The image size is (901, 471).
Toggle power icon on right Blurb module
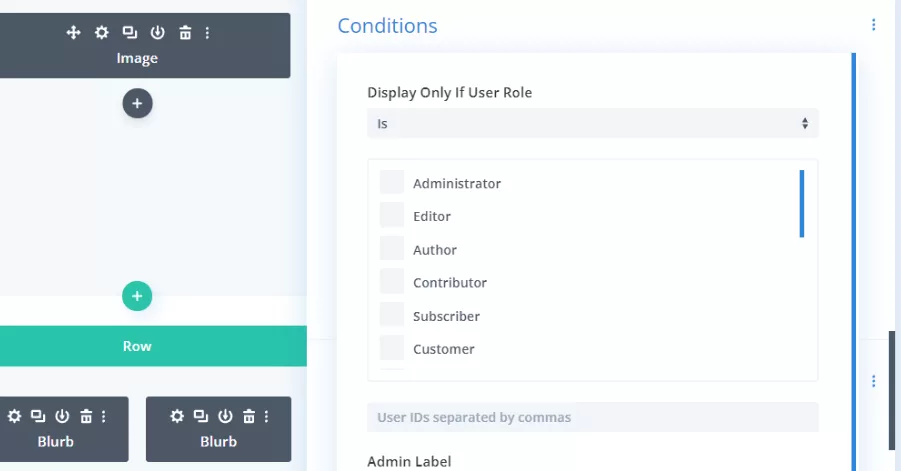click(225, 416)
